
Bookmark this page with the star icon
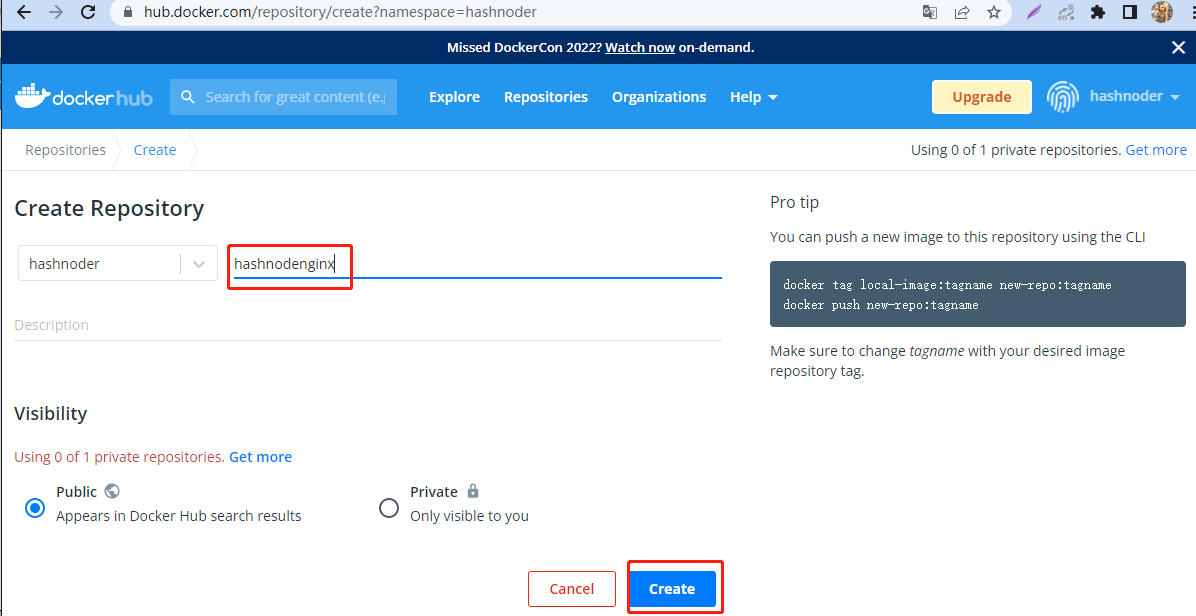click(994, 12)
